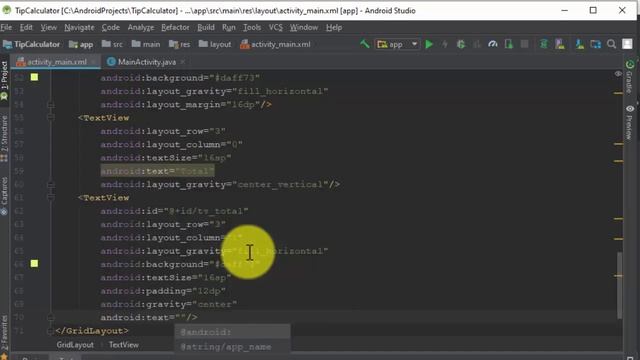Click the Run with Coverage icon
The height and width of the screenshot is (360, 640).
point(477,44)
